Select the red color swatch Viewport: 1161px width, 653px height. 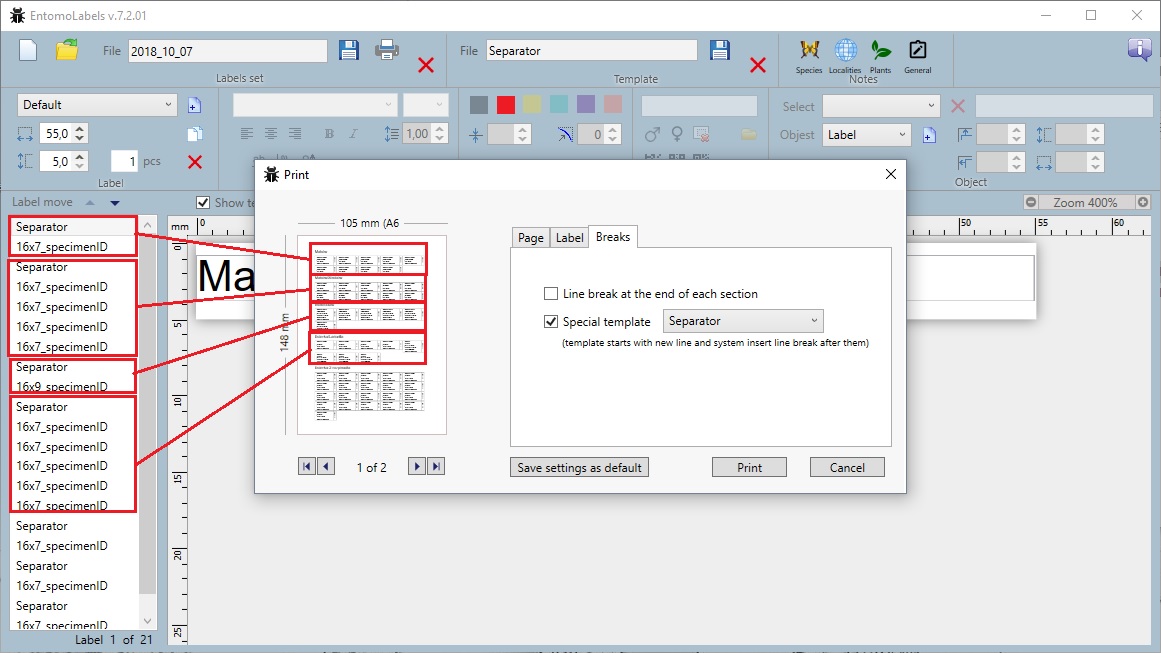click(506, 105)
